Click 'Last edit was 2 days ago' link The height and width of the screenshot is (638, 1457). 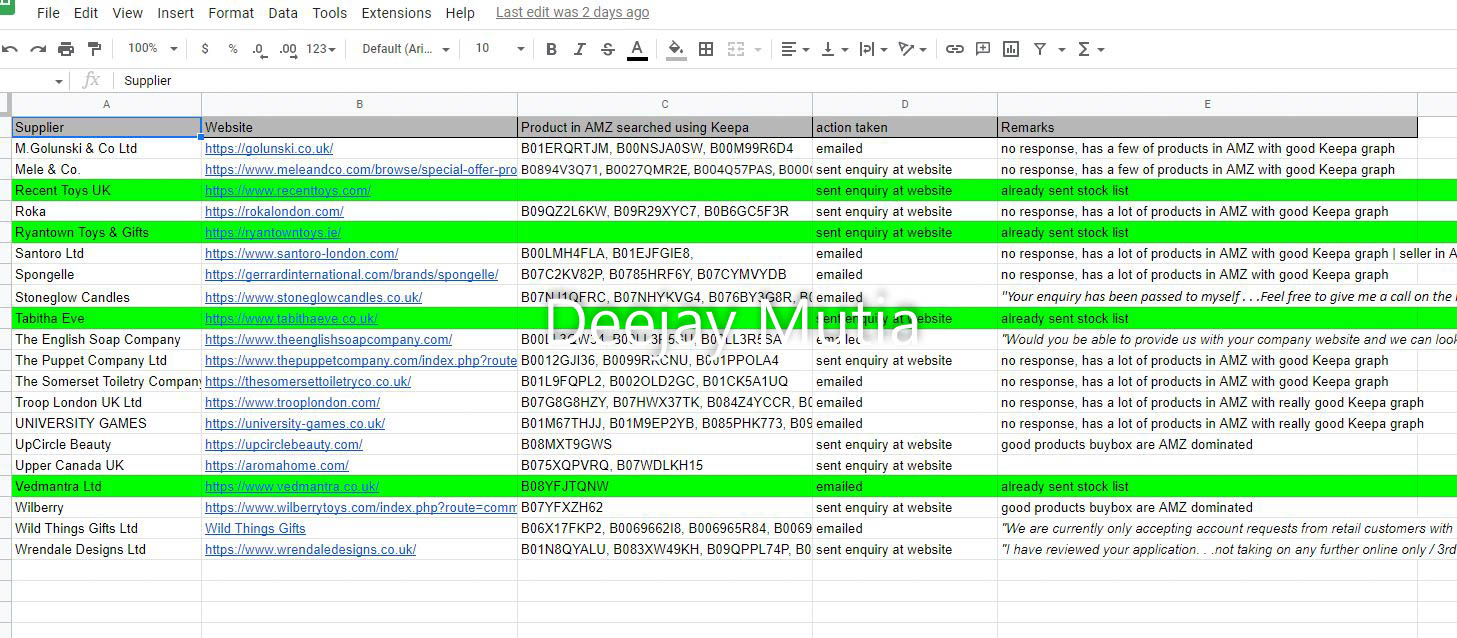(572, 13)
